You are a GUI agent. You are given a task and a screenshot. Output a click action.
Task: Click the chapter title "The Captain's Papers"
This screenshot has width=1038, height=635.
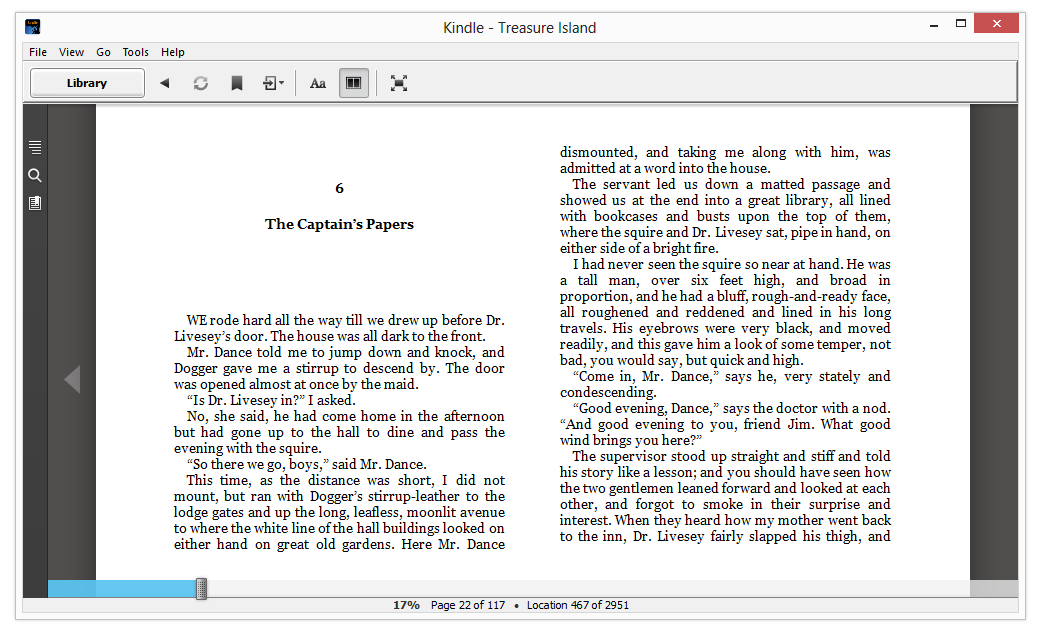coord(339,224)
